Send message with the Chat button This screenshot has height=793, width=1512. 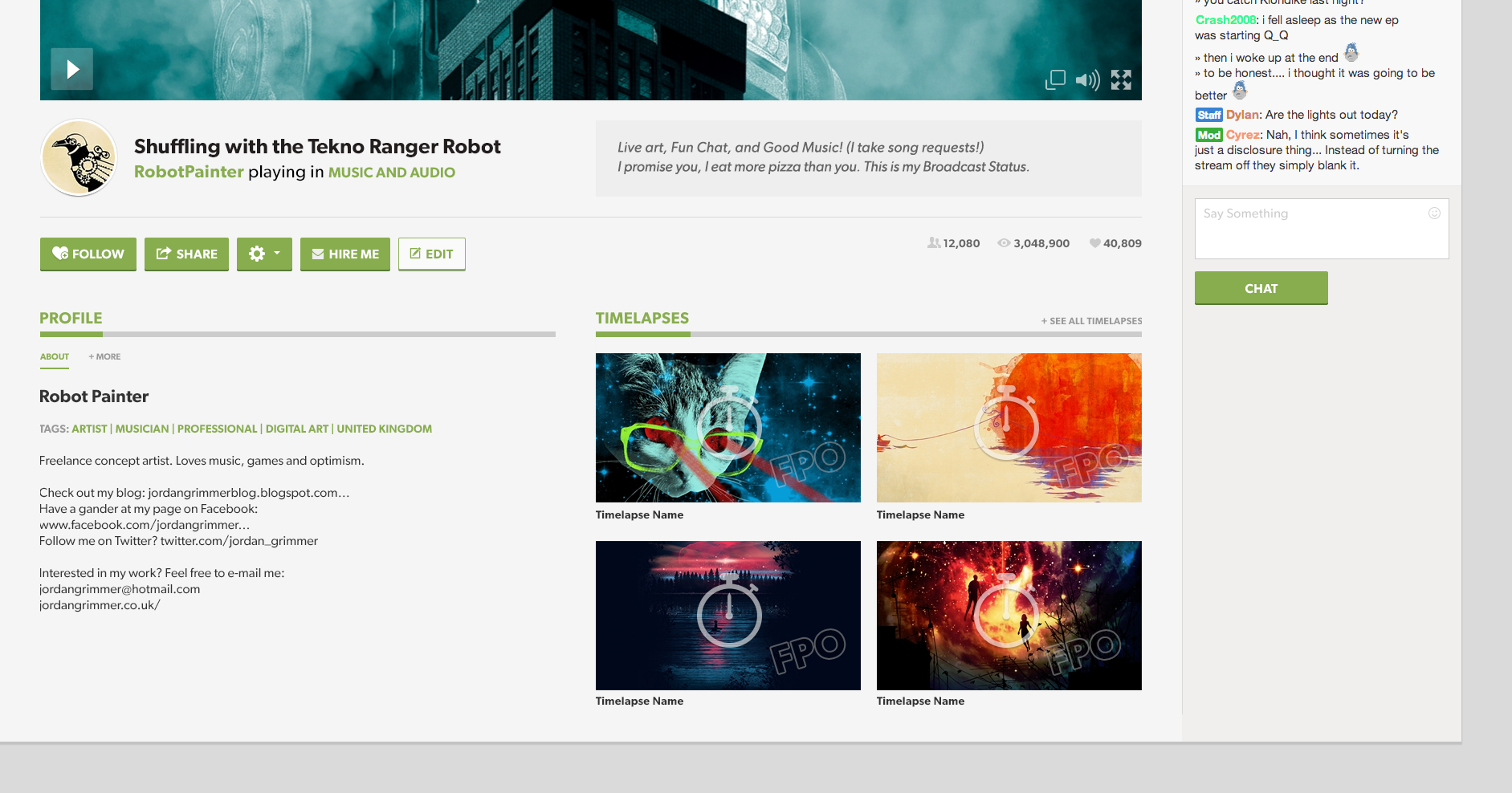[x=1261, y=288]
